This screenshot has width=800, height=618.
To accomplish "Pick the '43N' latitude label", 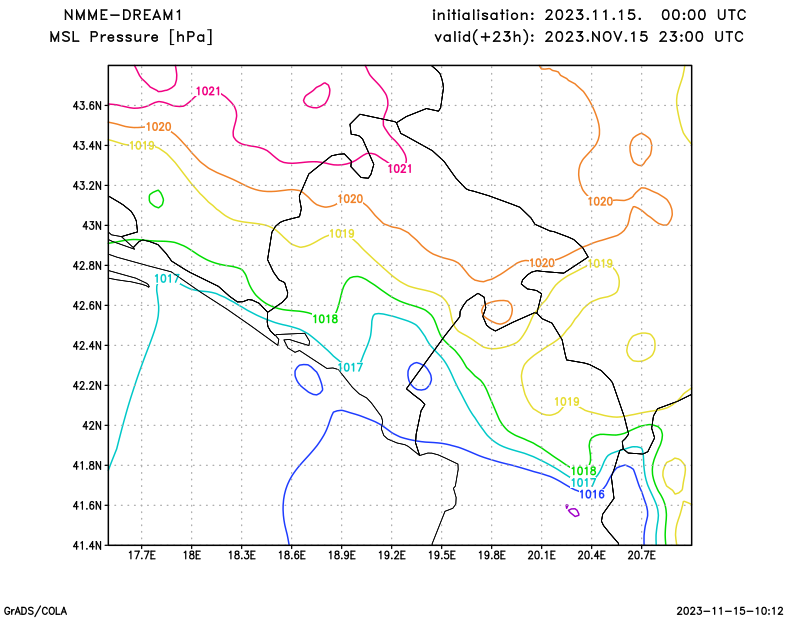I will [x=92, y=226].
